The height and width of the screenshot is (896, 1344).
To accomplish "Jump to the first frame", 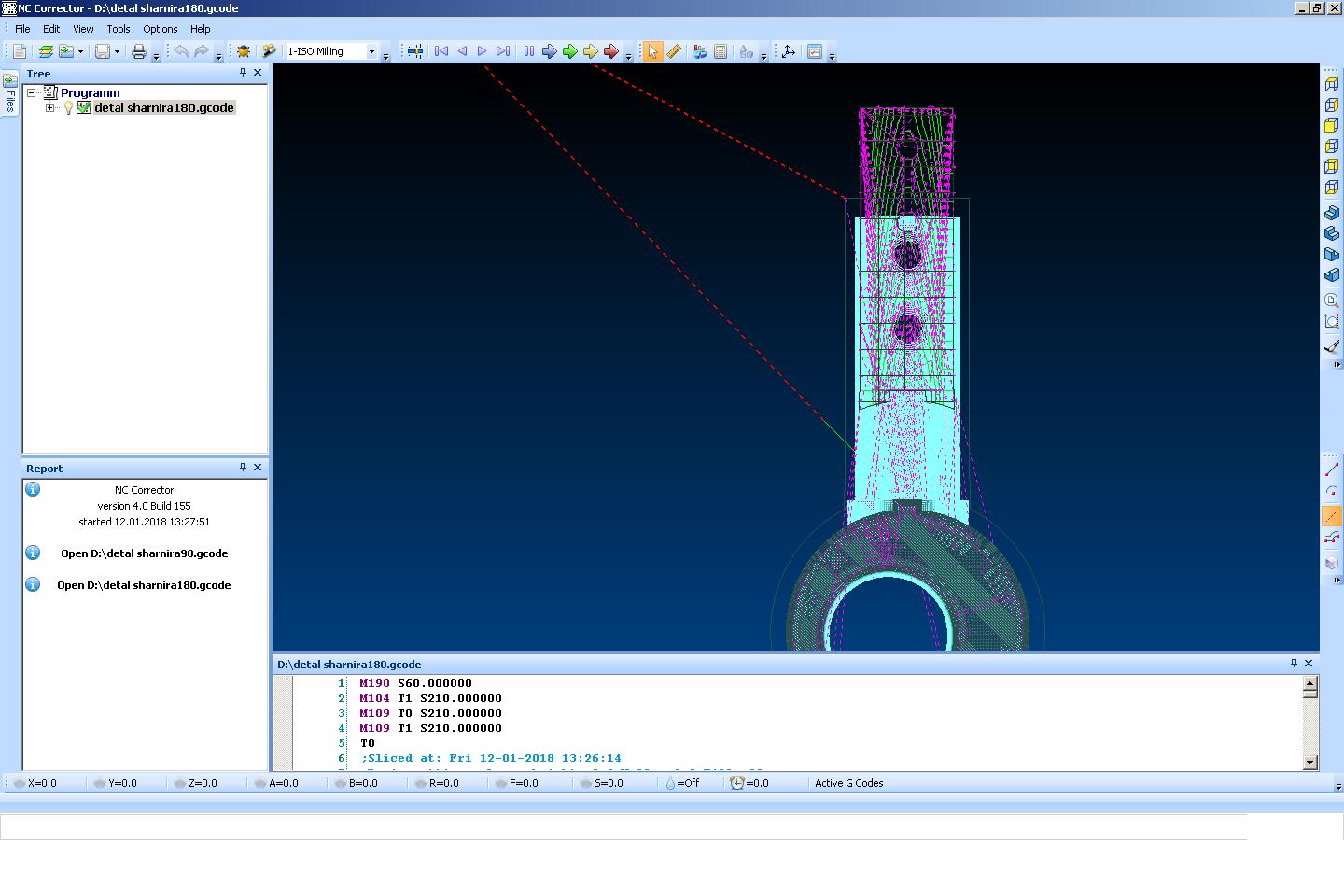I will [441, 52].
